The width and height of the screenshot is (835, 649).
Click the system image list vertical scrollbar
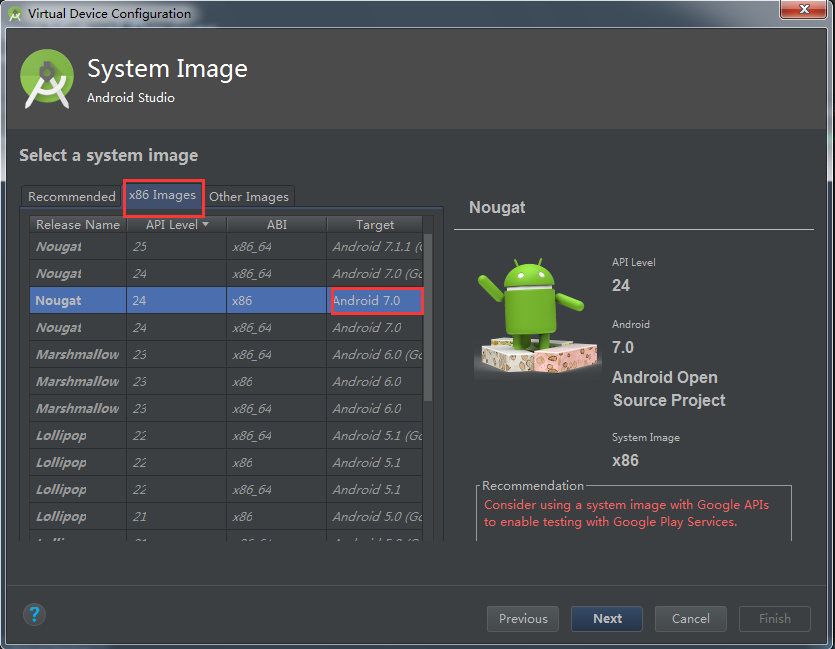point(428,318)
